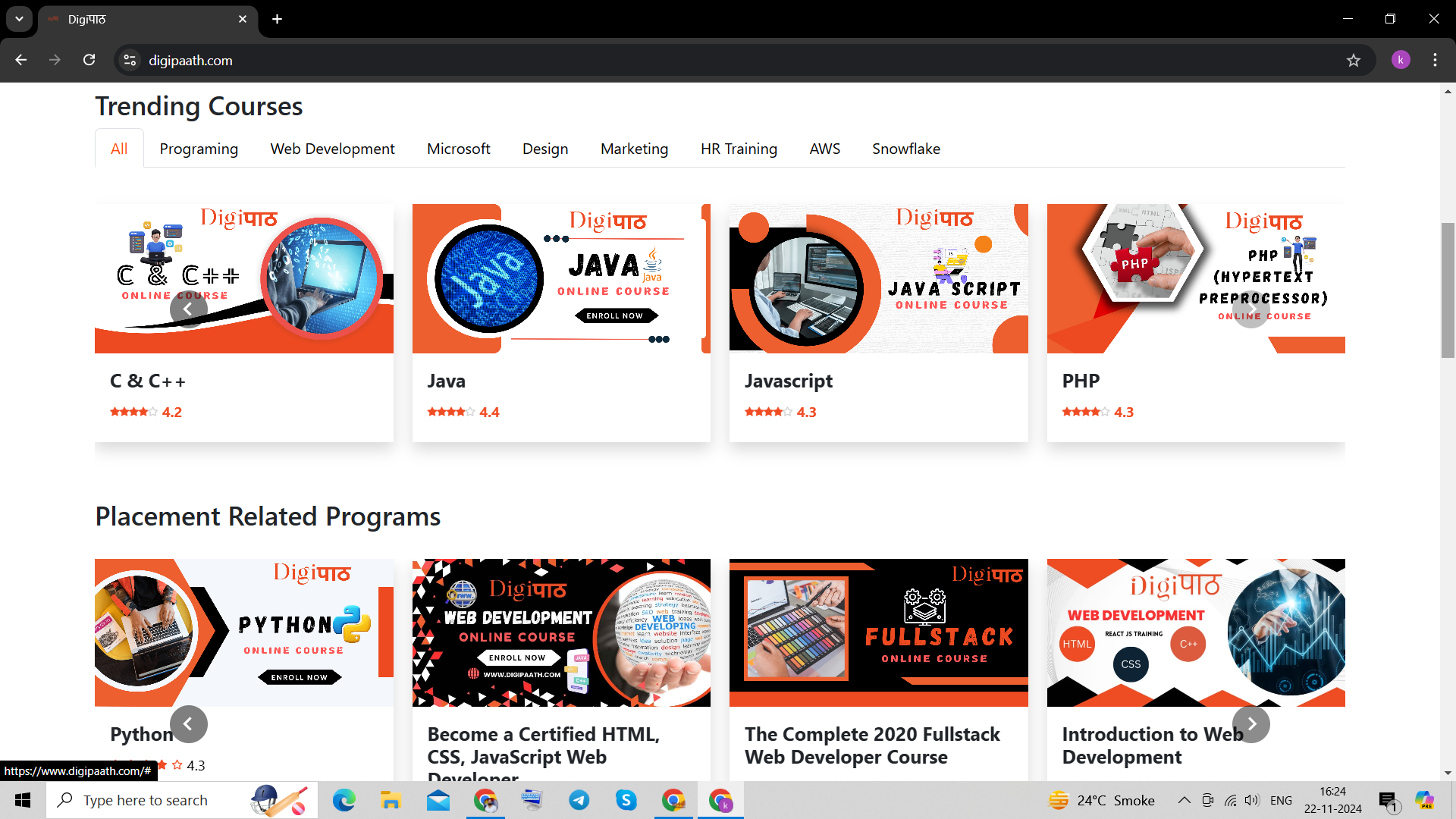Slide Trending Courses carousel to next

click(x=1250, y=309)
